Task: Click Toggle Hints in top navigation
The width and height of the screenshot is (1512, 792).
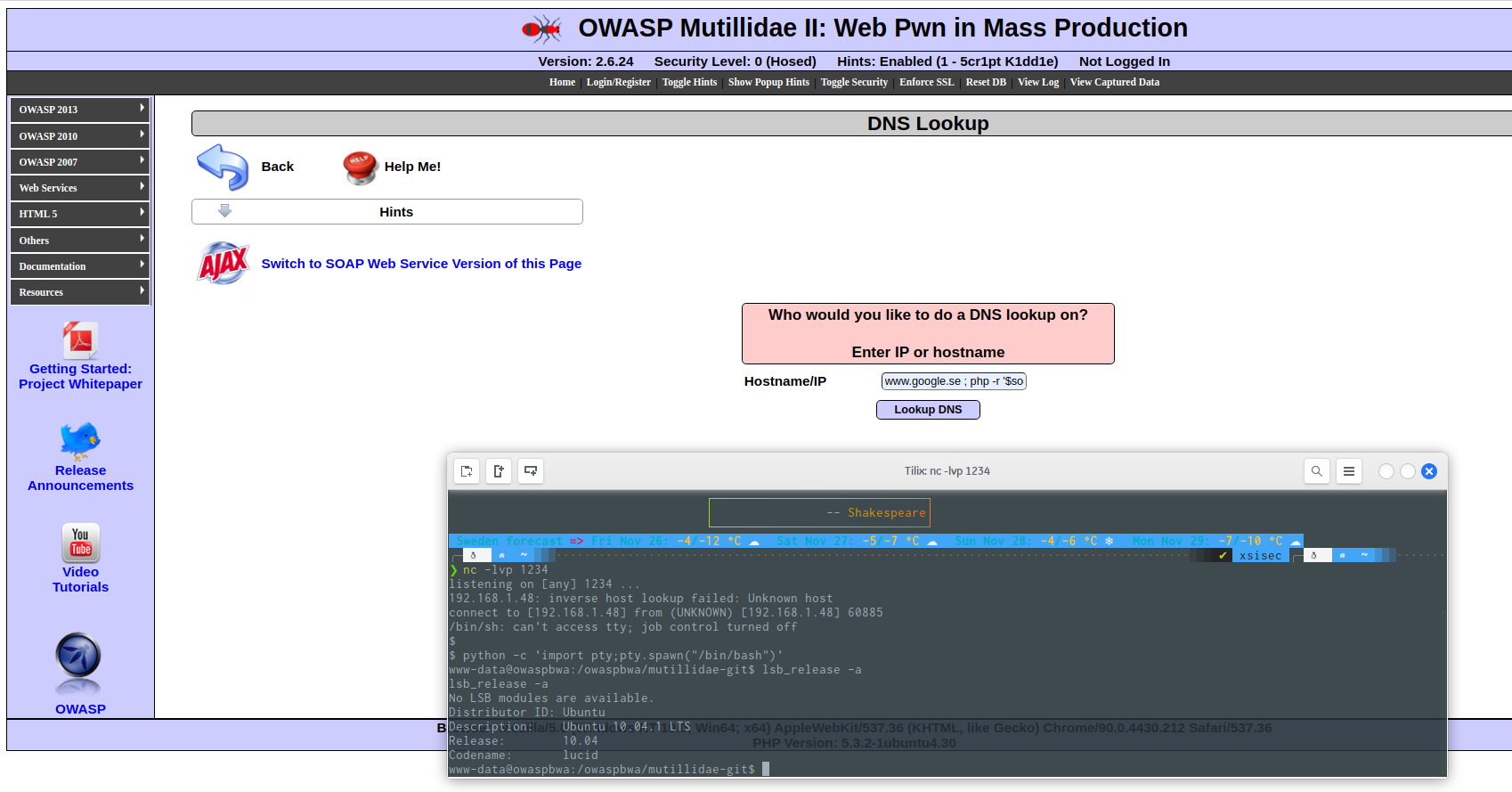Action: coord(689,82)
